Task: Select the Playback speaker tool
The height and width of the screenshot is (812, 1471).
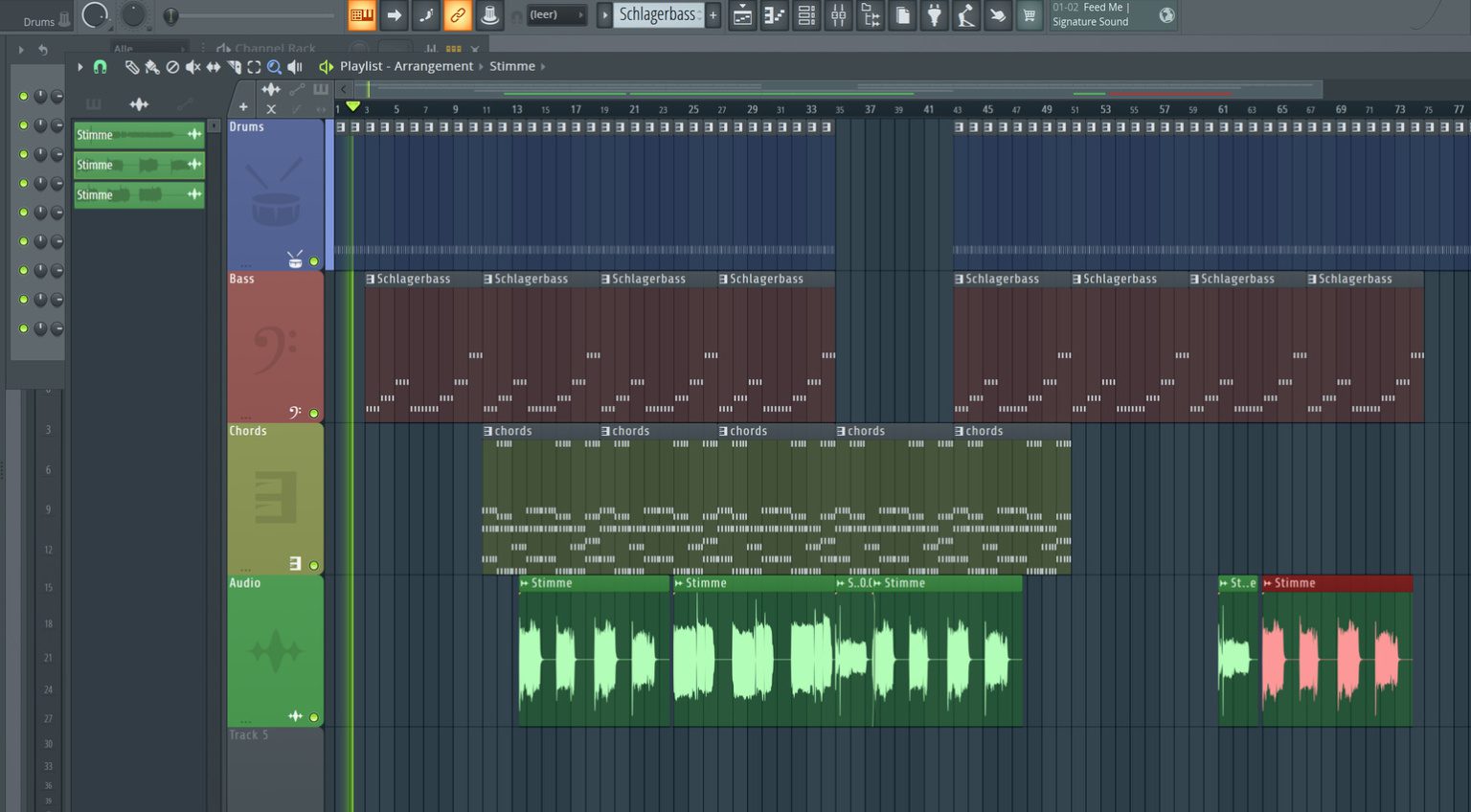Action: (x=295, y=67)
